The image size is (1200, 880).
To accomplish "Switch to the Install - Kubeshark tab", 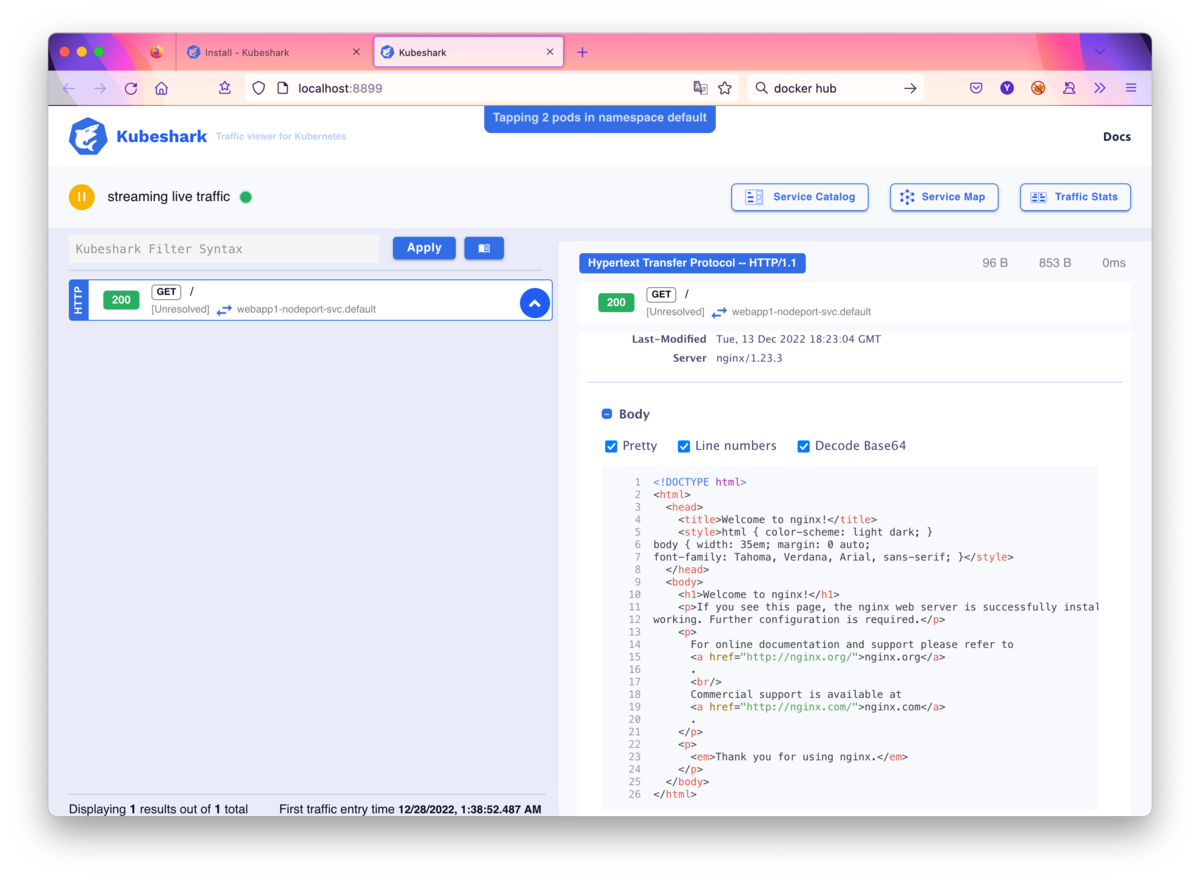I will click(274, 52).
